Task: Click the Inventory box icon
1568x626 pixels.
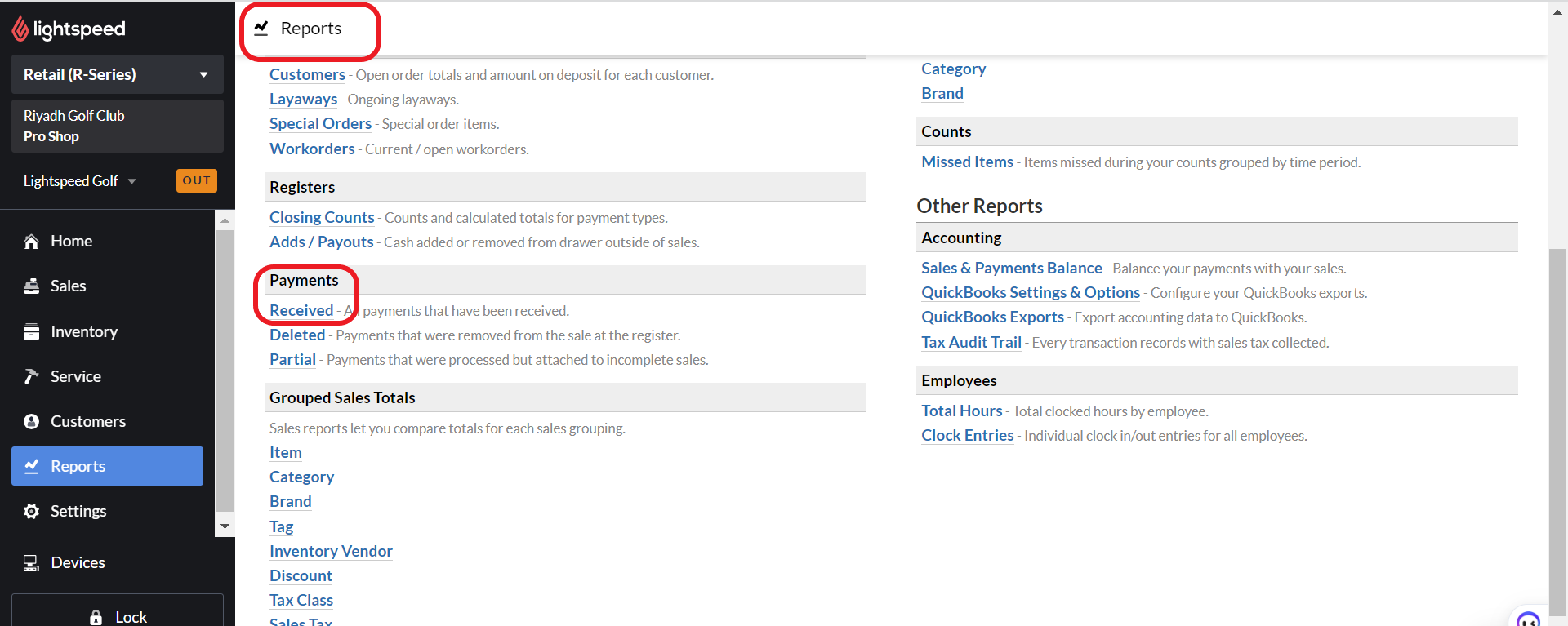Action: 32,331
